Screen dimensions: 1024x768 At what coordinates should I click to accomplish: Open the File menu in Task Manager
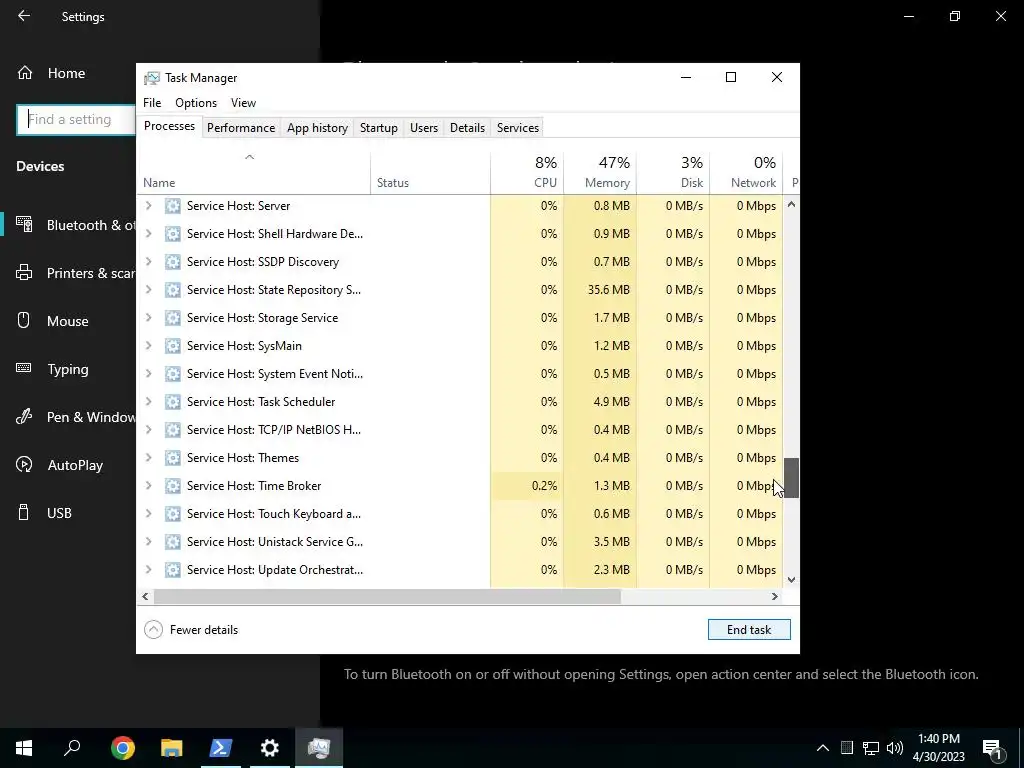point(152,103)
